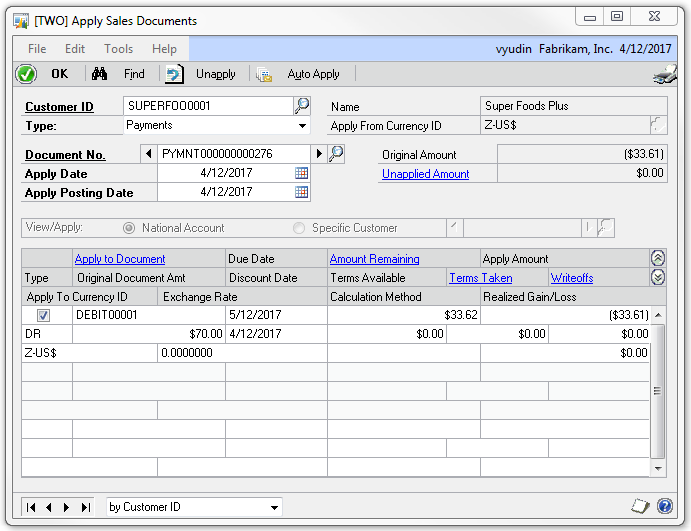Screen dimensions: 691x531
Task: Open the Edit menu
Action: click(x=75, y=49)
